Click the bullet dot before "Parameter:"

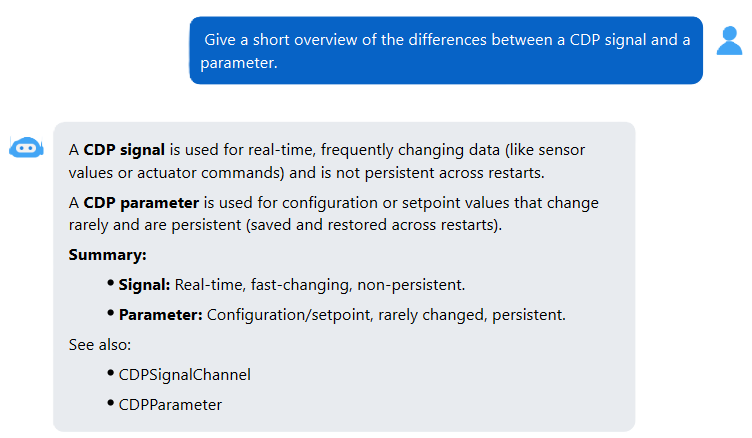(x=110, y=313)
